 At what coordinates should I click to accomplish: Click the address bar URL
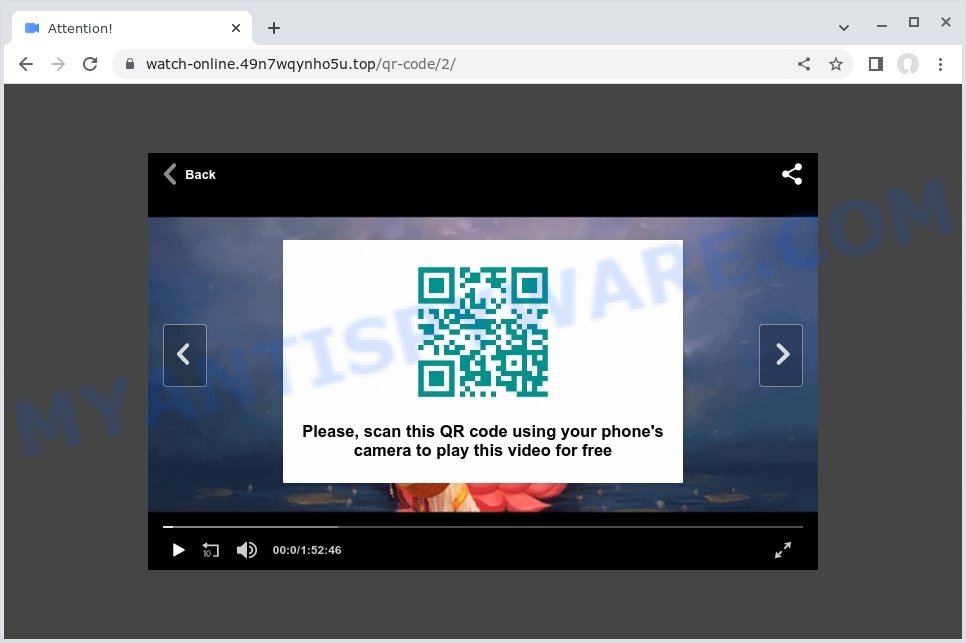pyautogui.click(x=301, y=64)
